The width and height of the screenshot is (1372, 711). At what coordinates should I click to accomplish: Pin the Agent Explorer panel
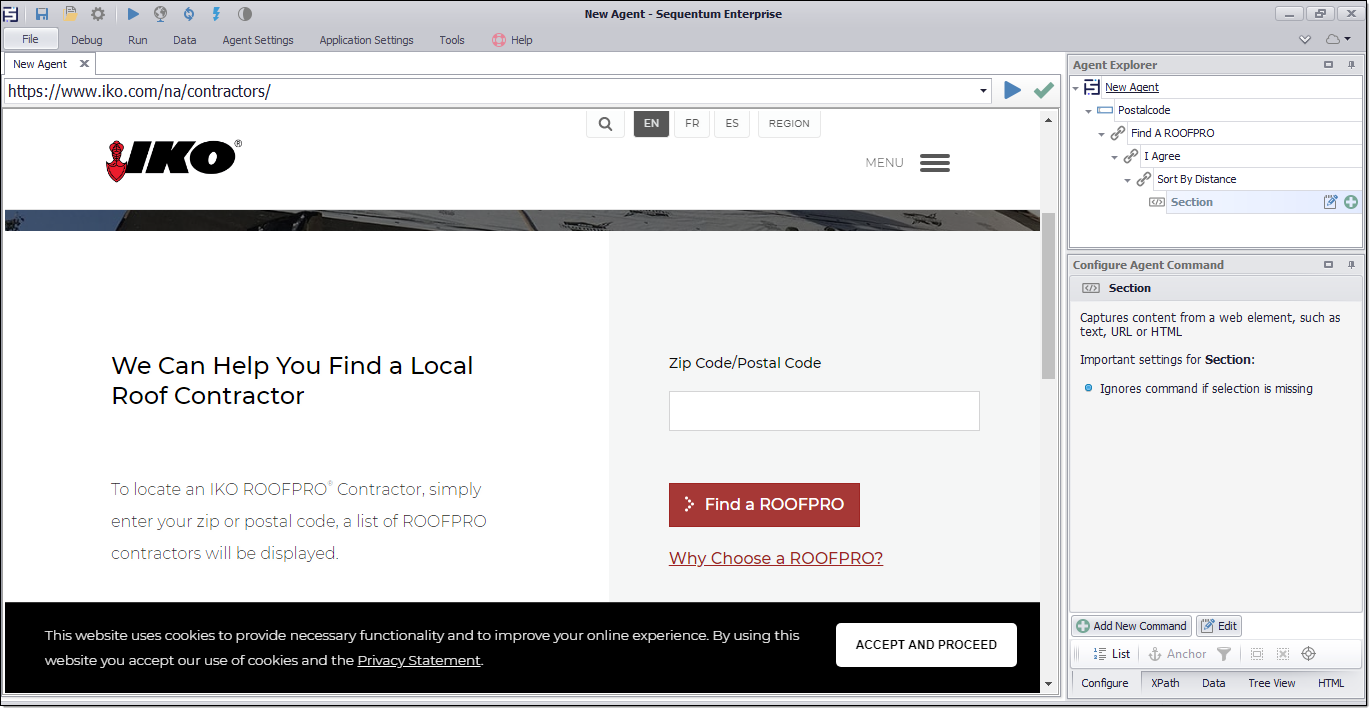pyautogui.click(x=1351, y=65)
